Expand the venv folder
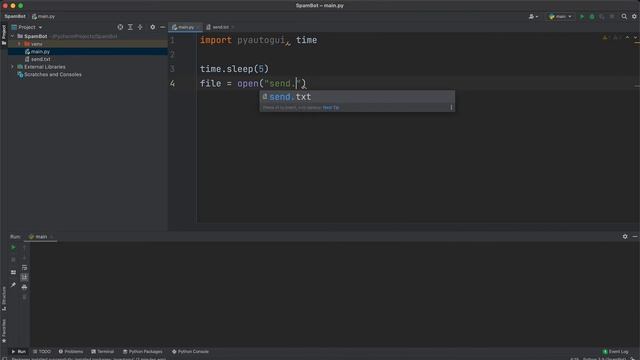 pos(19,44)
